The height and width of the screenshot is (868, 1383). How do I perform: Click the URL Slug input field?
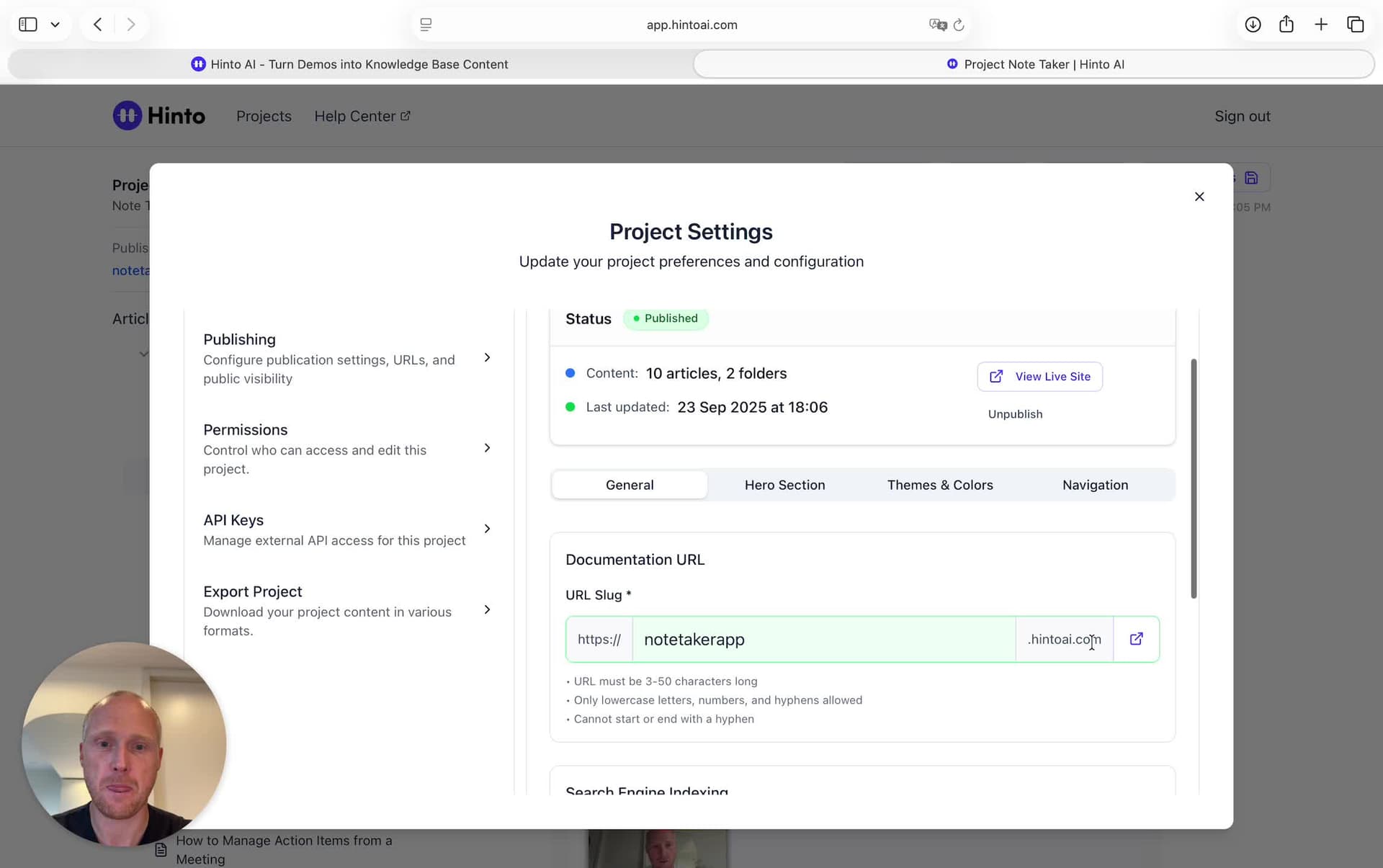coord(823,640)
